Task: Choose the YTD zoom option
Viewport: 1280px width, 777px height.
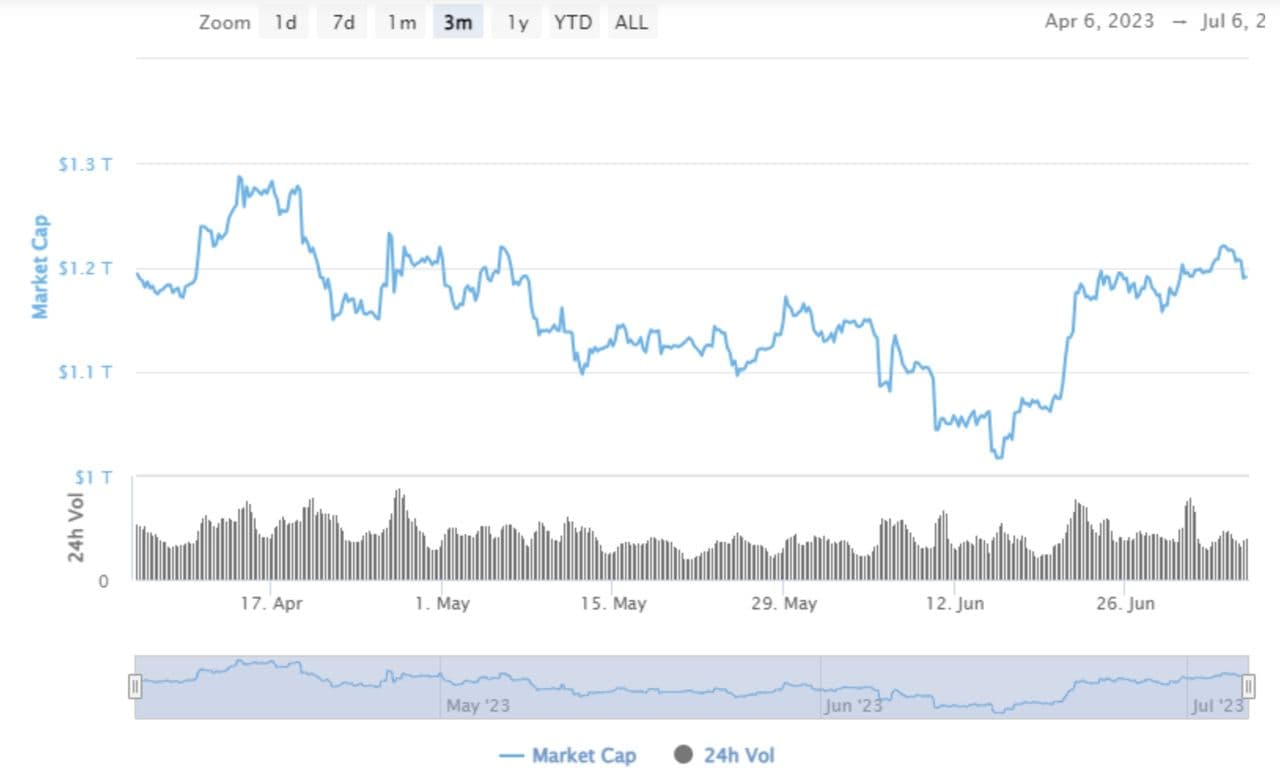Action: point(573,22)
